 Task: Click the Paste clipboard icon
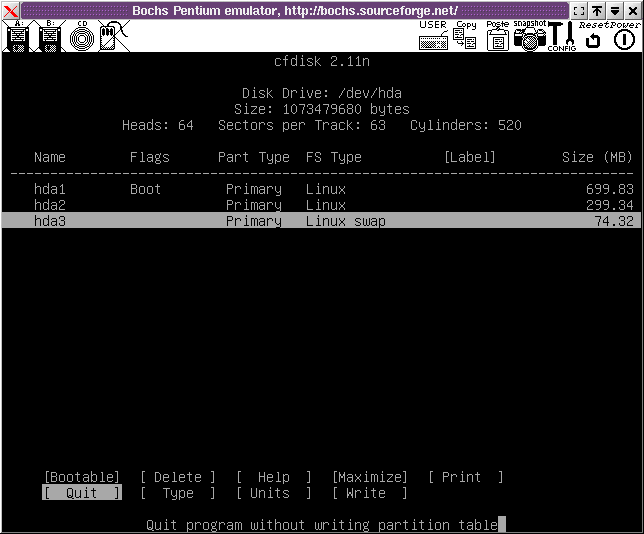click(x=497, y=38)
